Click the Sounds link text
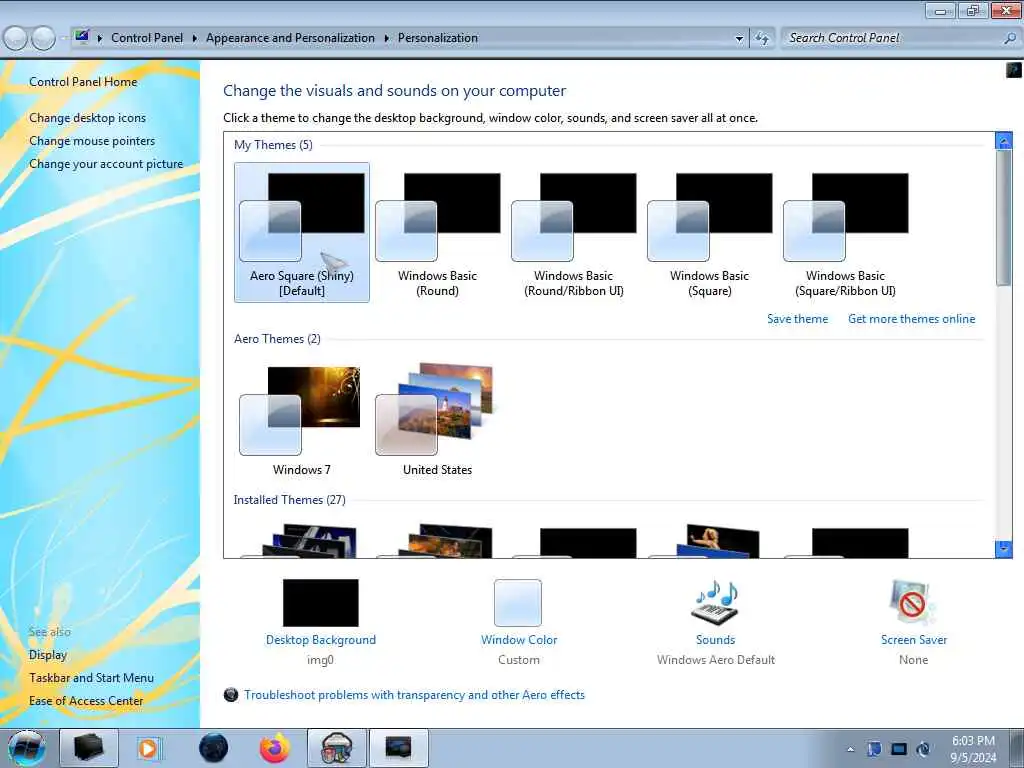Viewport: 1024px width, 768px height. 715,640
